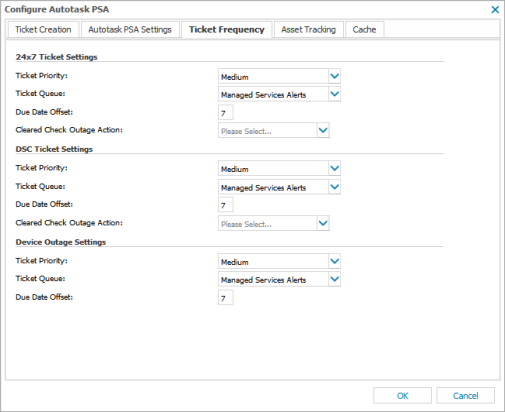The height and width of the screenshot is (412, 505).
Task: Close dialog with the X icon
Action: (495, 10)
